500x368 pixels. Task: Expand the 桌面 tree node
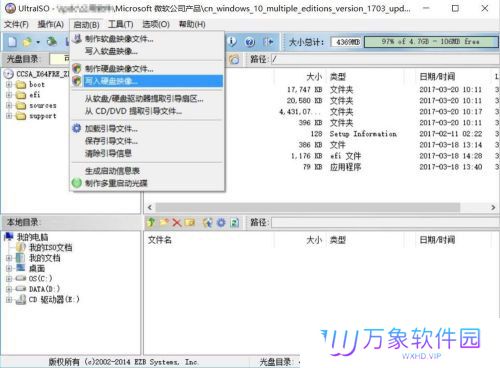click(9, 268)
